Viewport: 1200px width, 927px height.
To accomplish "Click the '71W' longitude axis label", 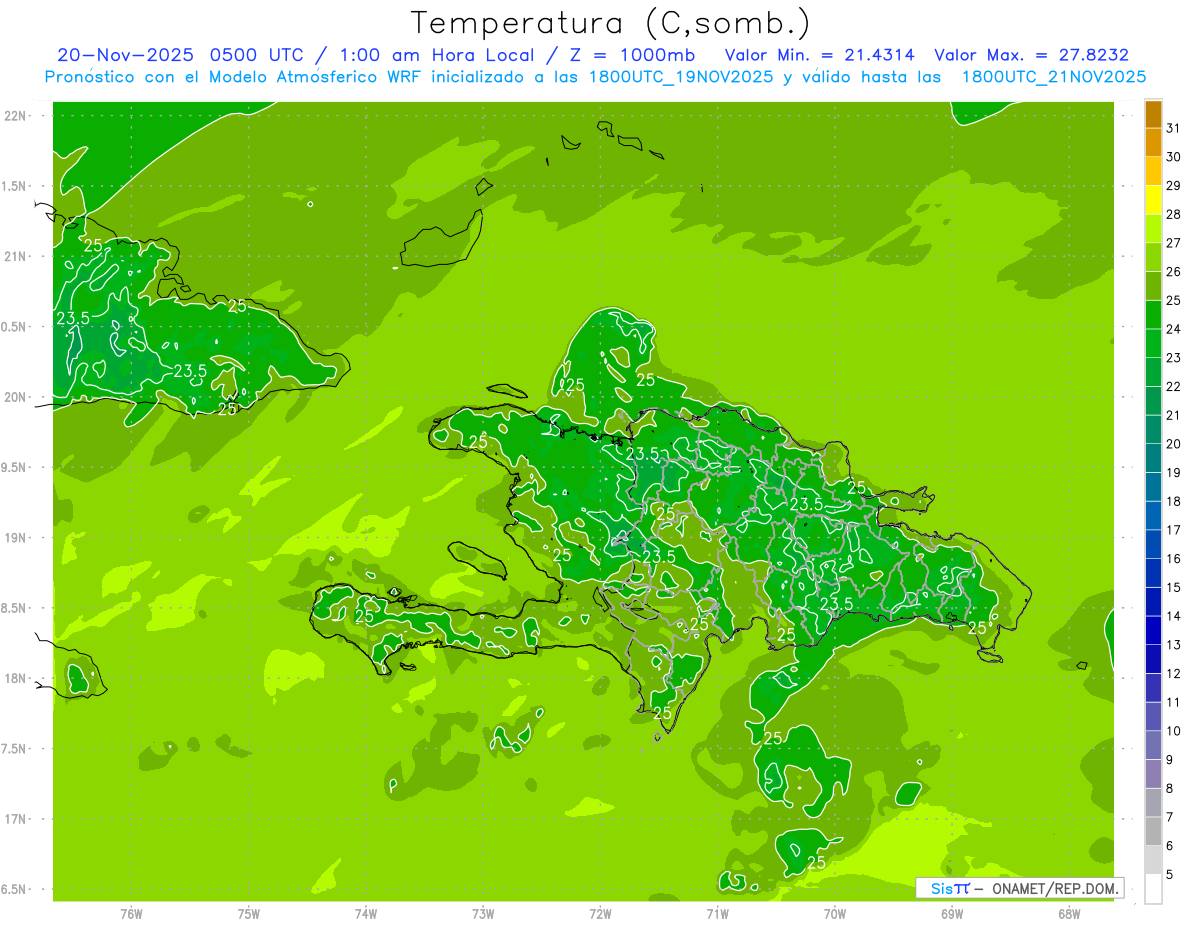I will click(717, 914).
